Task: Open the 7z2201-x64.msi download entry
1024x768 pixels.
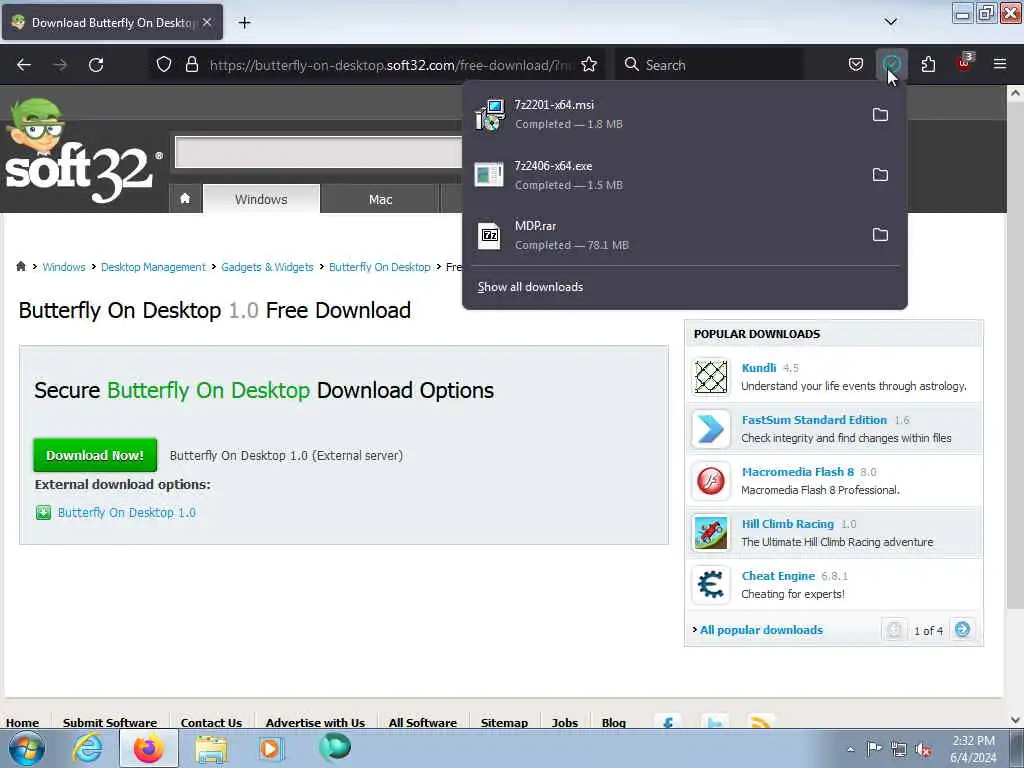Action: click(x=665, y=114)
